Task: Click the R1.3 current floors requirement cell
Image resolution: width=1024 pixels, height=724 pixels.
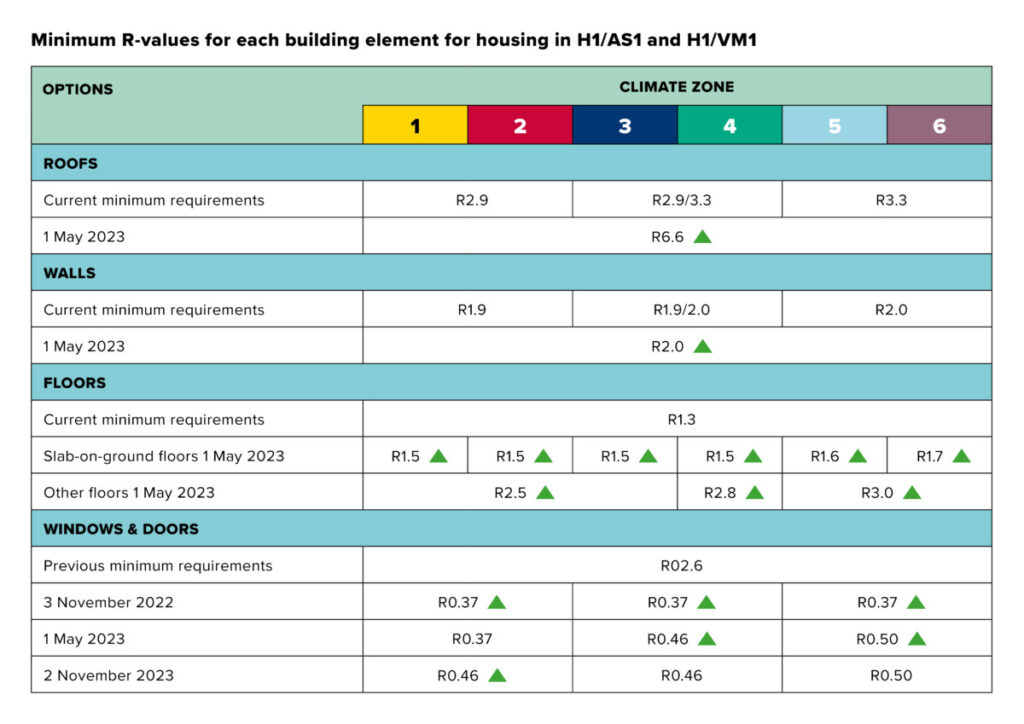Action: pos(680,419)
